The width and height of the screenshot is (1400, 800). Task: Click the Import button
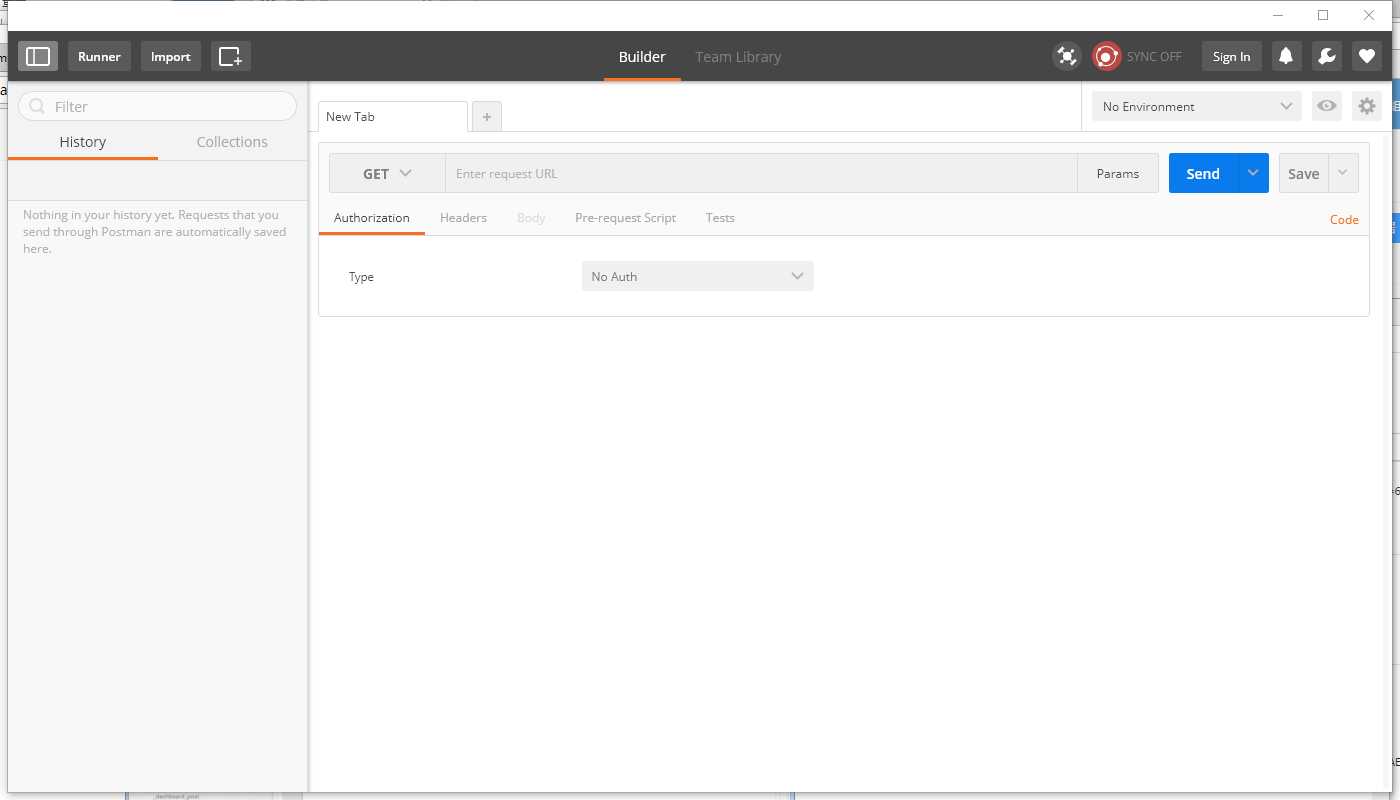(x=171, y=56)
